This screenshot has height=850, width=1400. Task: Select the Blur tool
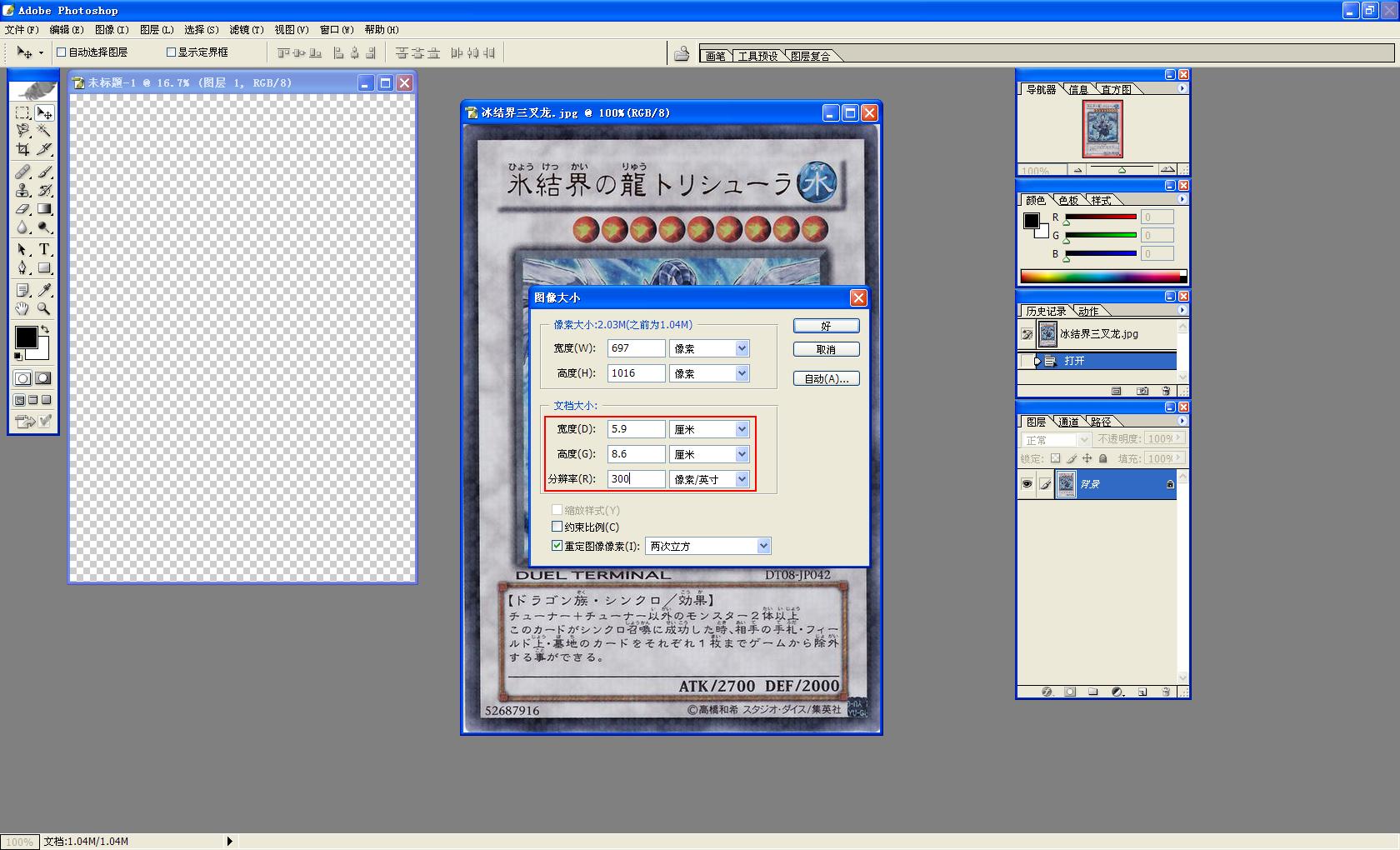point(23,227)
